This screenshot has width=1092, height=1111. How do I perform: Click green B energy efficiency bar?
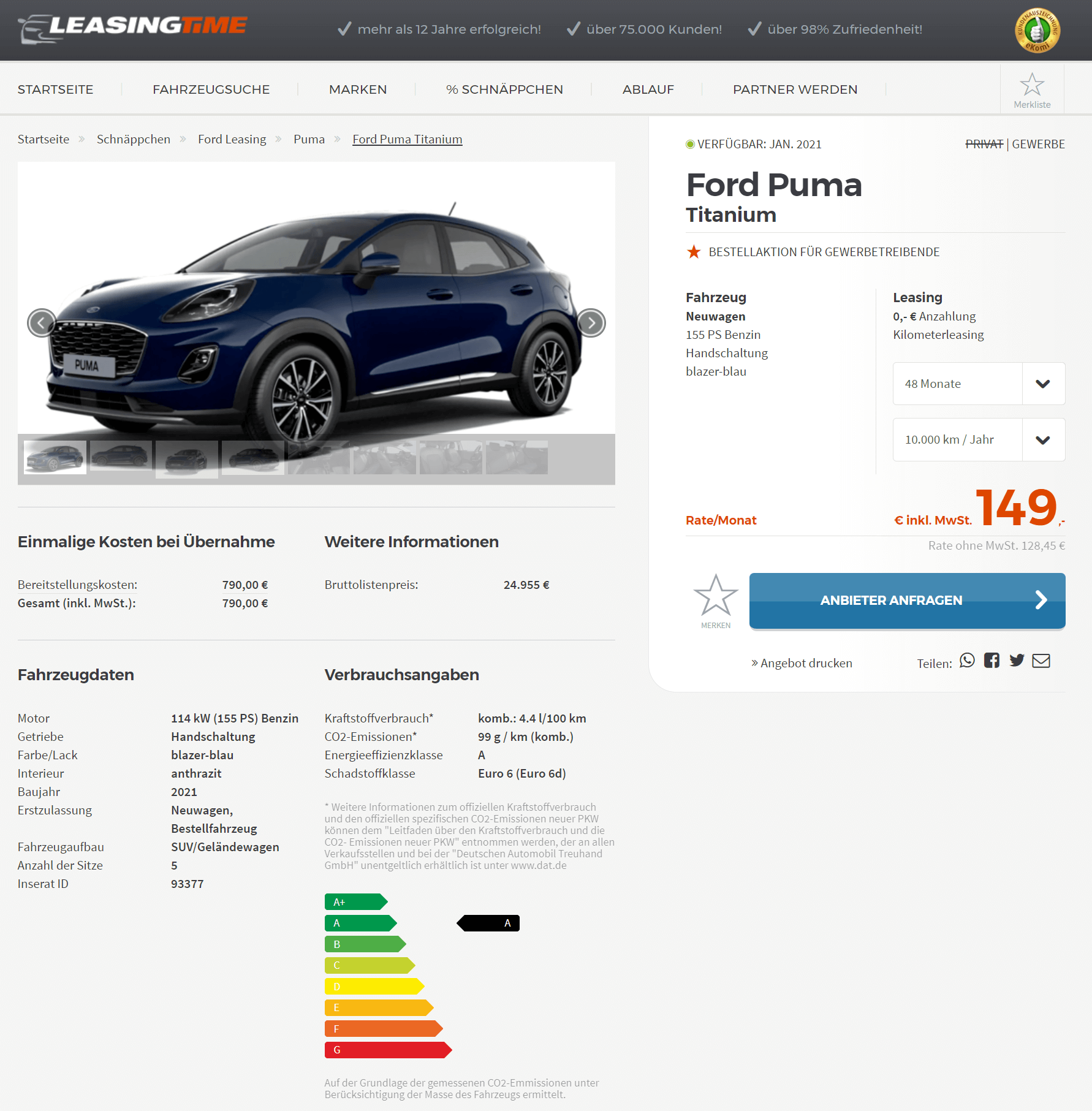(365, 944)
